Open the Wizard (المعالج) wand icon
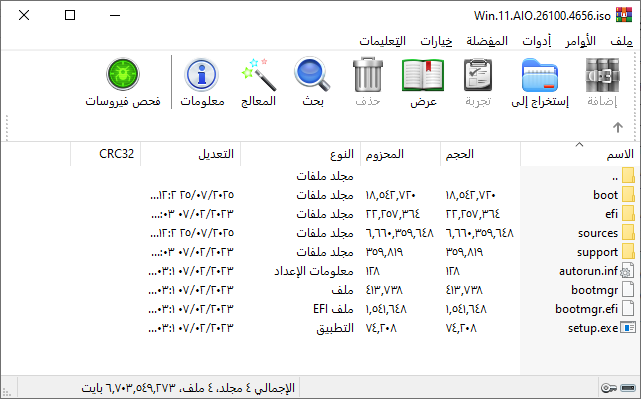The height and width of the screenshot is (399, 641). pyautogui.click(x=259, y=74)
